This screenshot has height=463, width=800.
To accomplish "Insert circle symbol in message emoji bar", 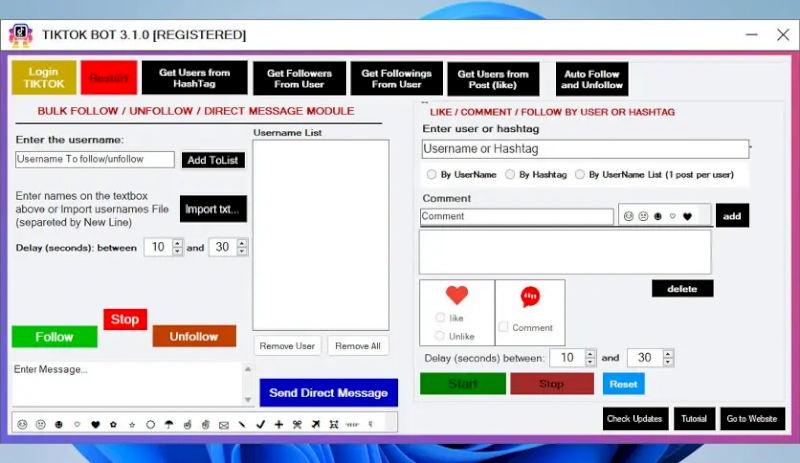I will pyautogui.click(x=150, y=424).
